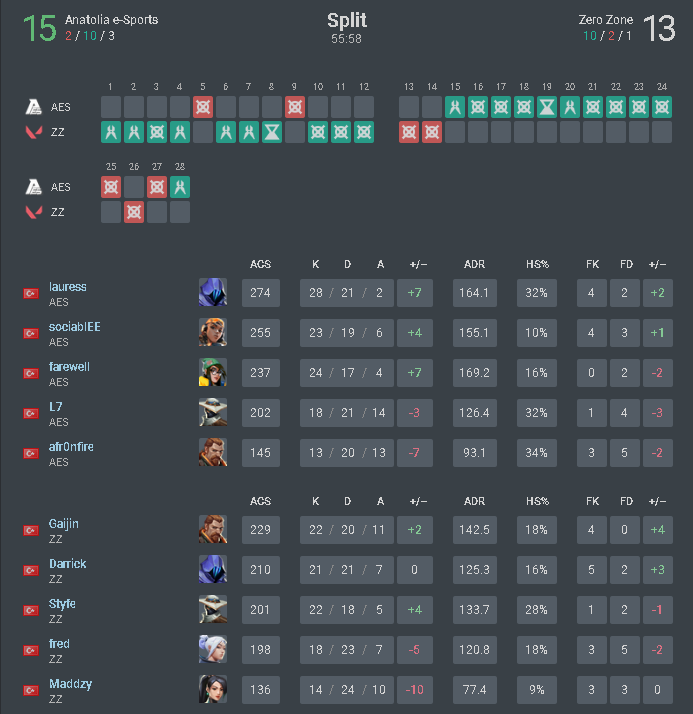Click Maddzy's agent portrait icon

212,689
